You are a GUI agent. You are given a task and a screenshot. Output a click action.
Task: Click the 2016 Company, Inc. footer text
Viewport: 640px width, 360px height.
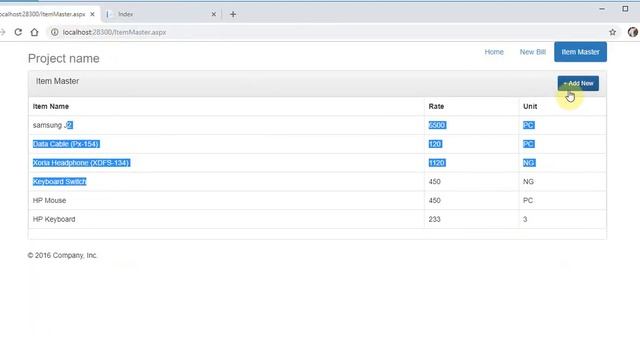click(x=62, y=255)
